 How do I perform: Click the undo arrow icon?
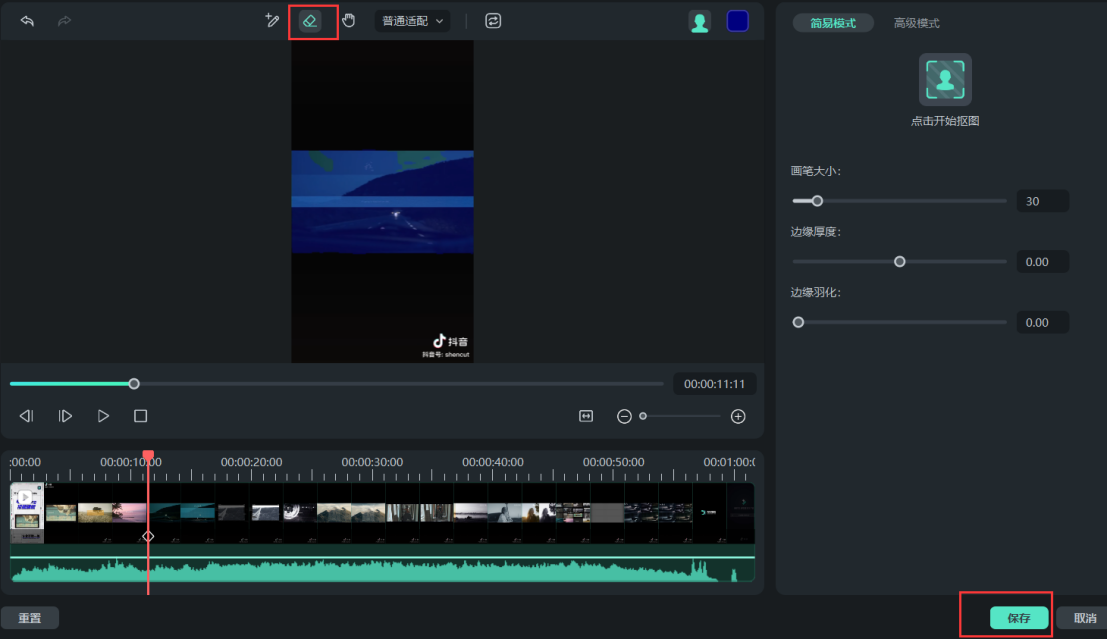(x=27, y=21)
